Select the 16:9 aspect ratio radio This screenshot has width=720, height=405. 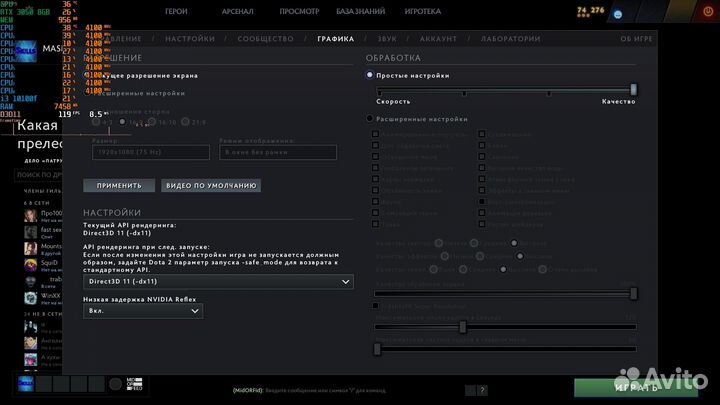coord(123,122)
